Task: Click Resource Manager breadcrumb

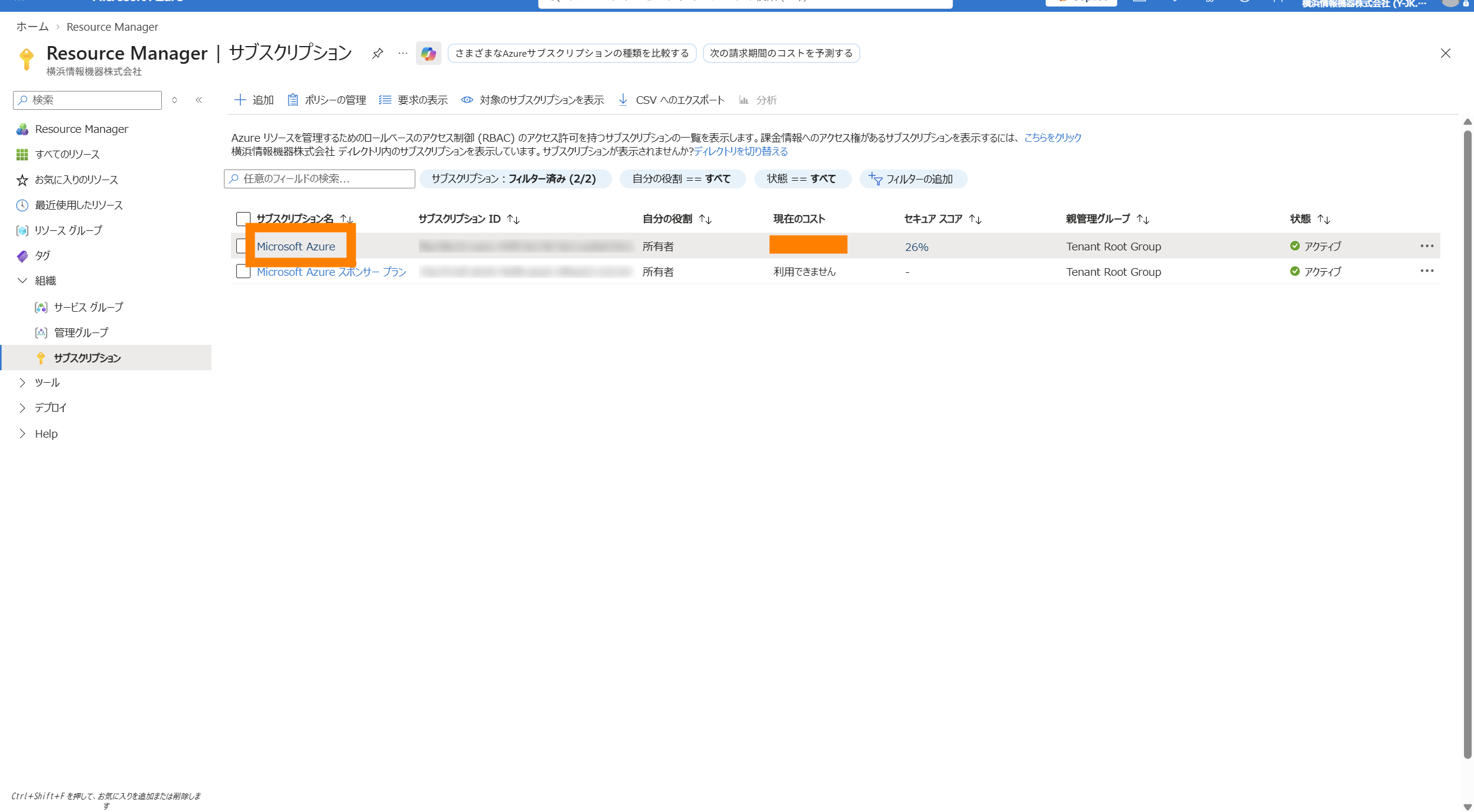Action: 112,27
